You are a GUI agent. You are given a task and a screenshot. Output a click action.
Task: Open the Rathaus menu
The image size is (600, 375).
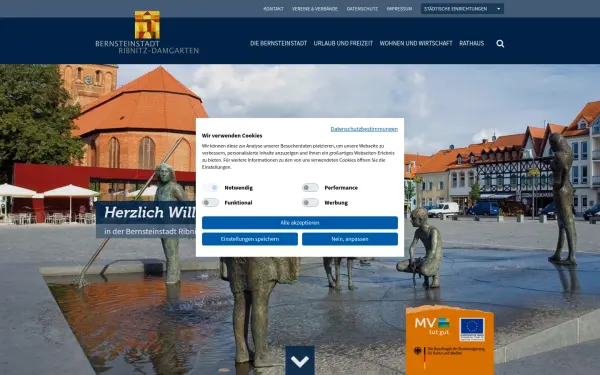click(471, 43)
